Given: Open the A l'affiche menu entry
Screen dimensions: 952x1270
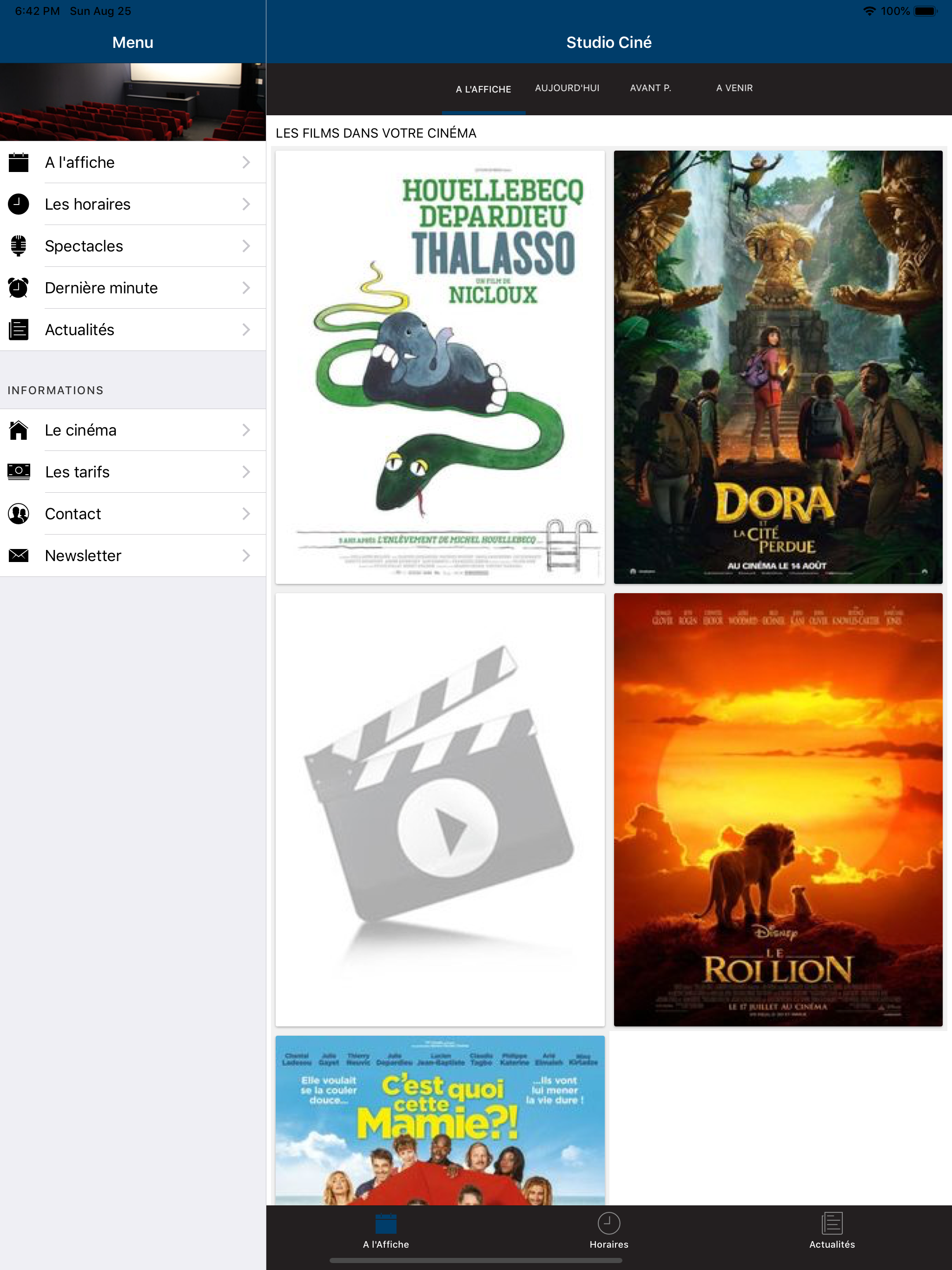Looking at the screenshot, I should 132,163.
